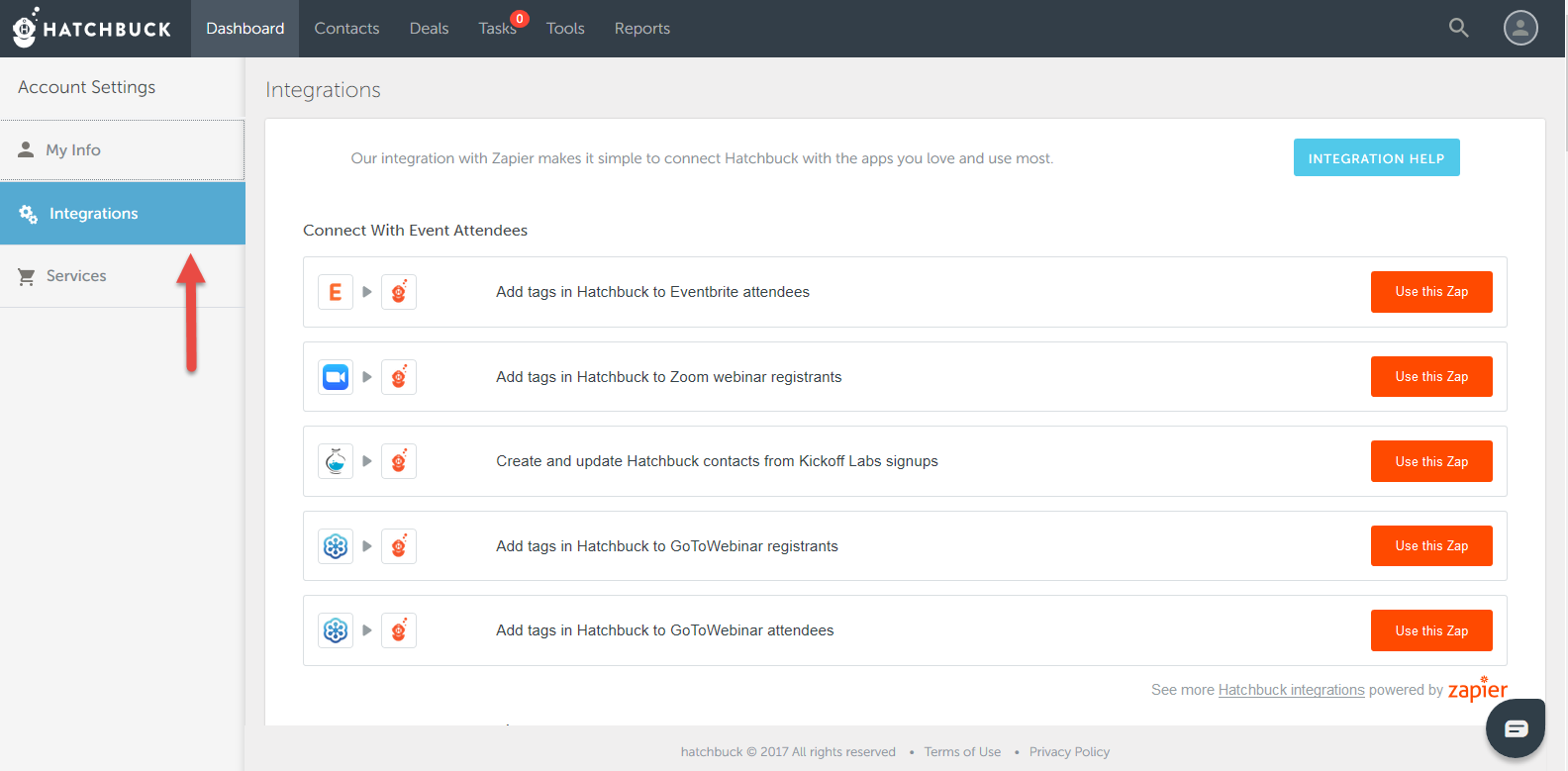
Task: Open Terms of Use link
Action: pos(962,752)
